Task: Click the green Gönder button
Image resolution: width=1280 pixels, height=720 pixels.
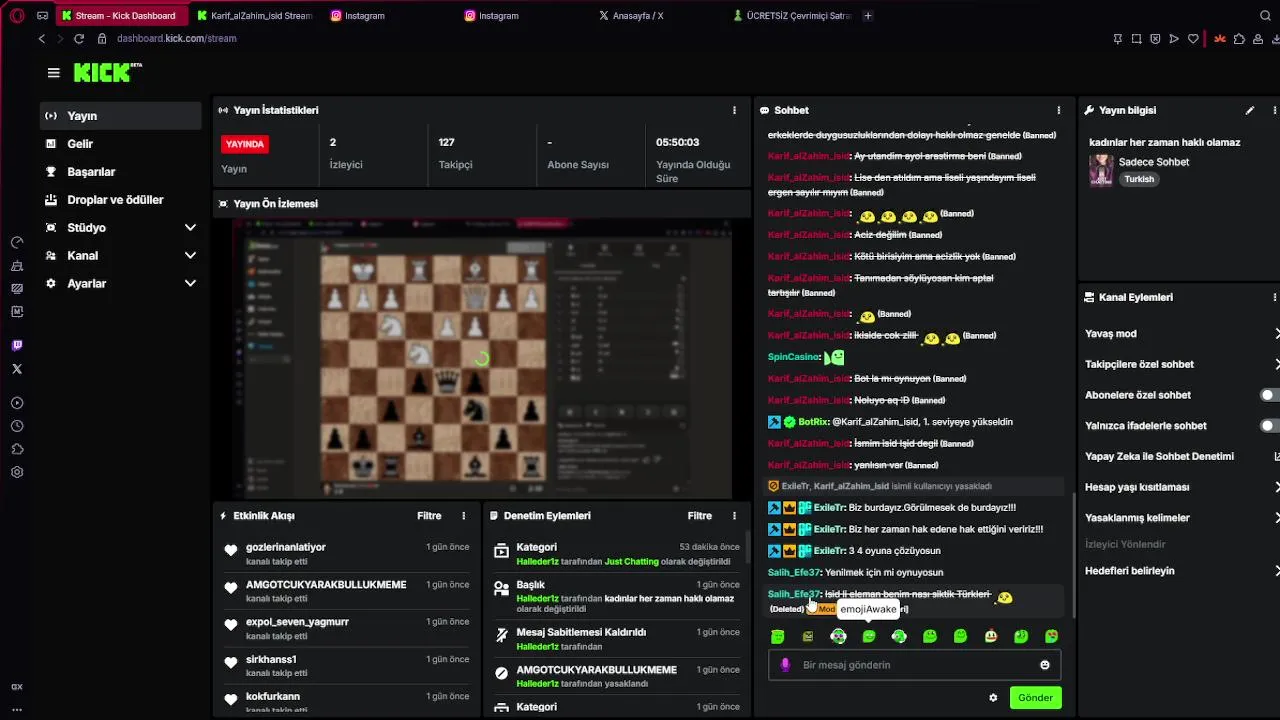Action: click(x=1035, y=698)
